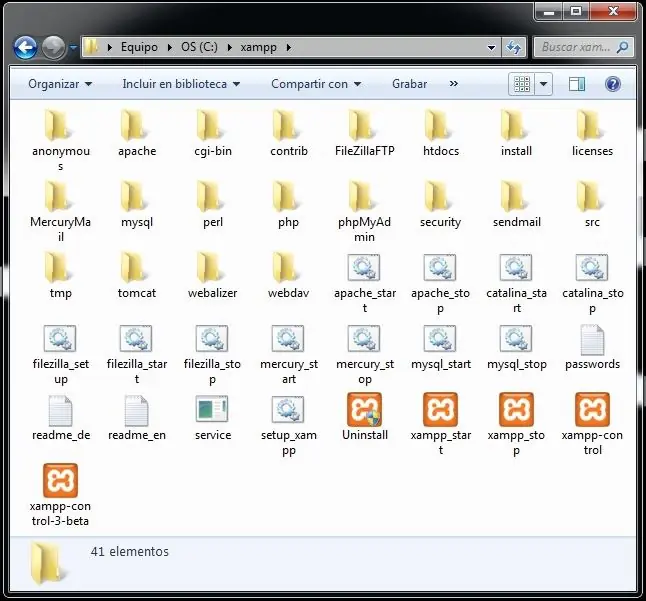Click the 41 elementos status text
Image resolution: width=646 pixels, height=601 pixels.
(130, 552)
